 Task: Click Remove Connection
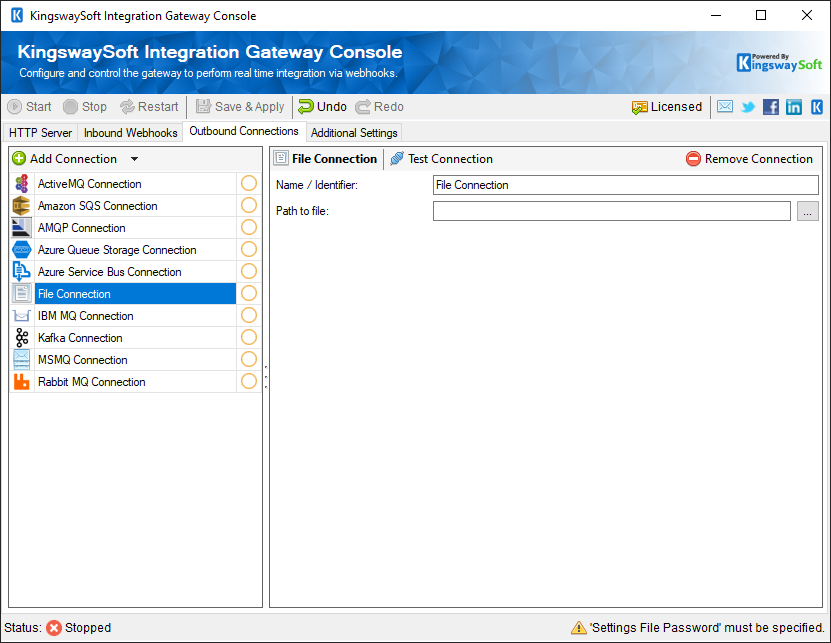749,158
